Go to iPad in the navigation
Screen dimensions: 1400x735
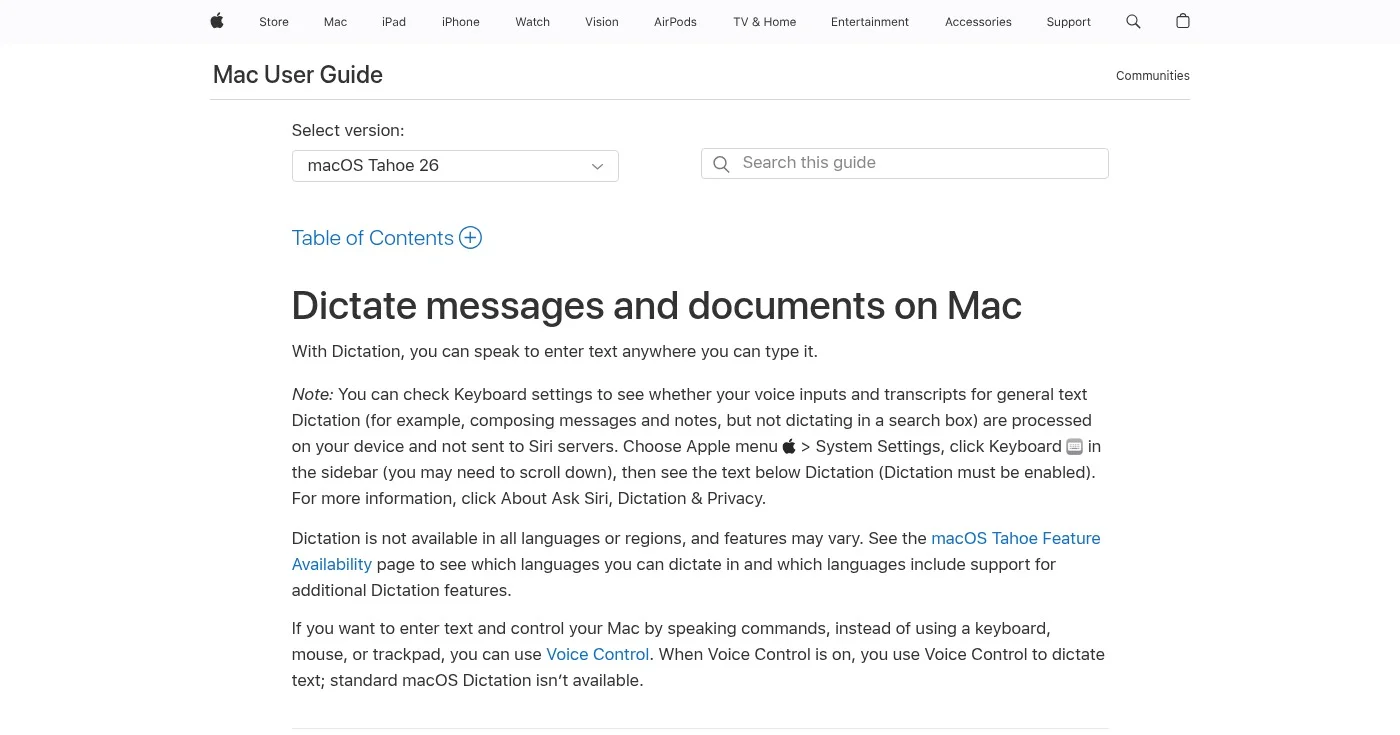394,22
